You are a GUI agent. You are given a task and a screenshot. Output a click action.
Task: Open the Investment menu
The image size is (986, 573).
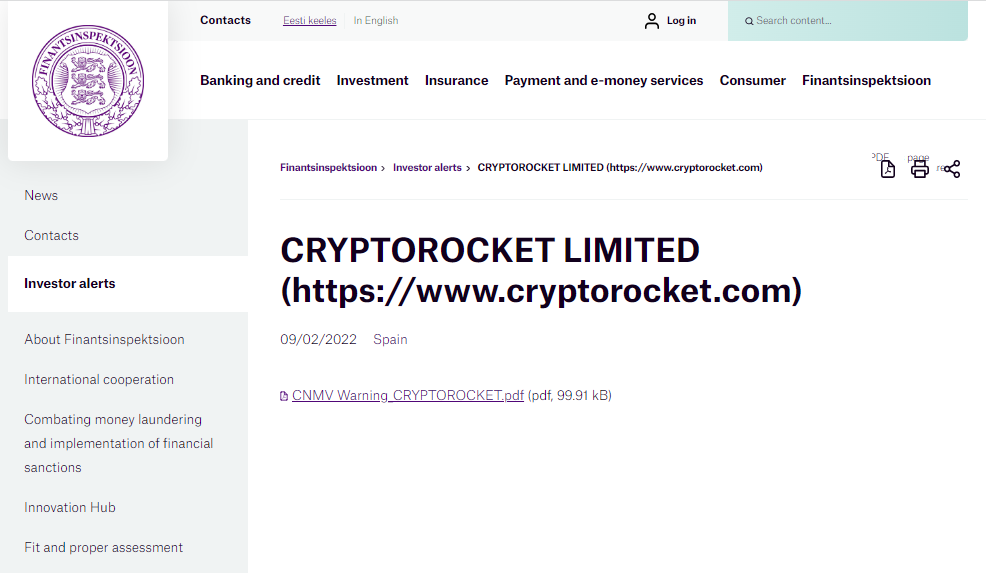click(x=372, y=80)
